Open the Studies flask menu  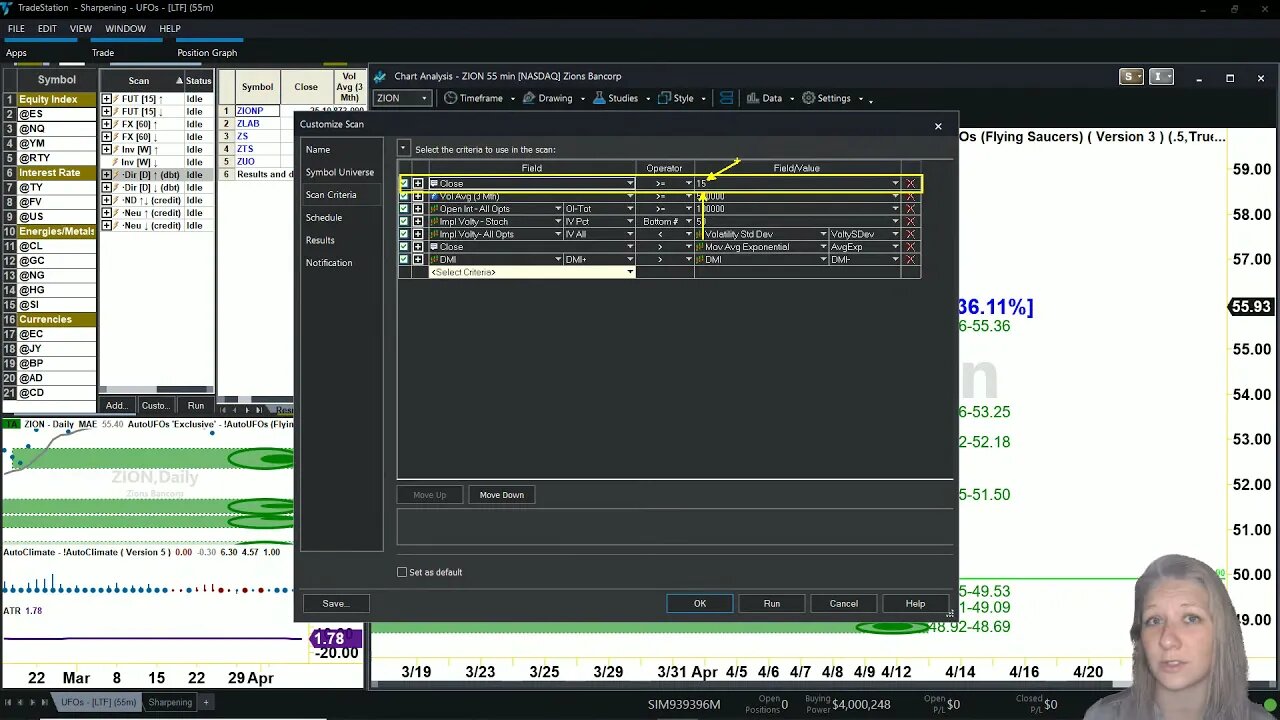616,98
